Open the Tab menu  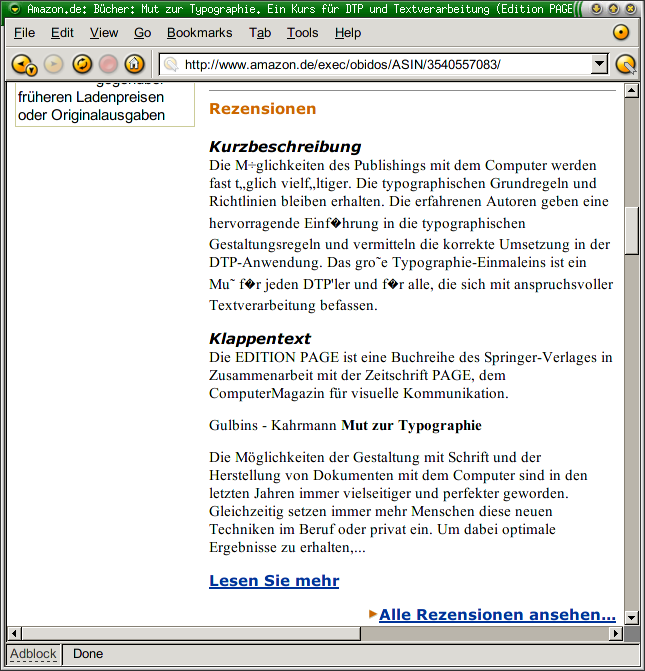260,33
